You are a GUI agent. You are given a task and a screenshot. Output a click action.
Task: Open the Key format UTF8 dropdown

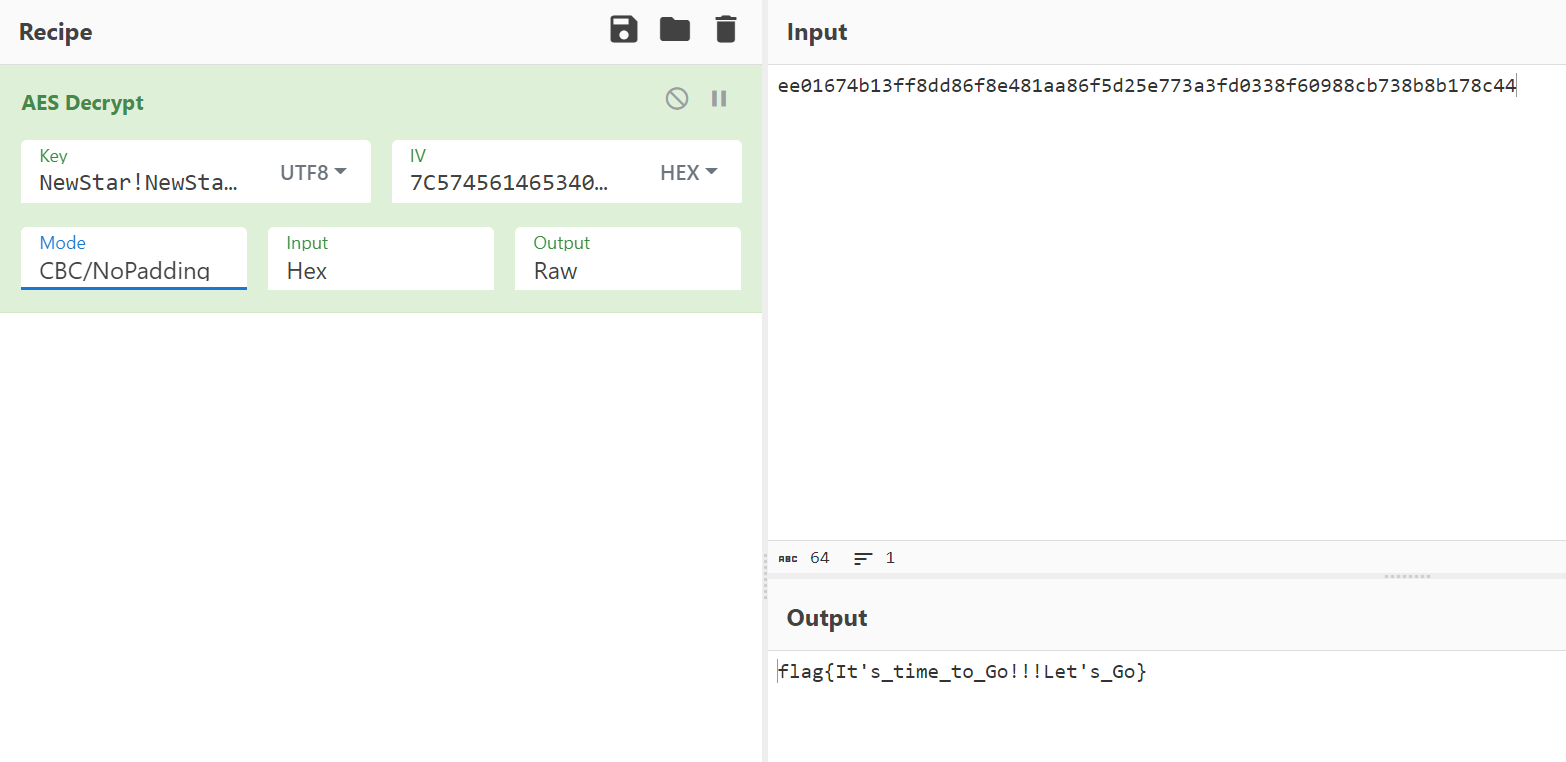coord(313,172)
